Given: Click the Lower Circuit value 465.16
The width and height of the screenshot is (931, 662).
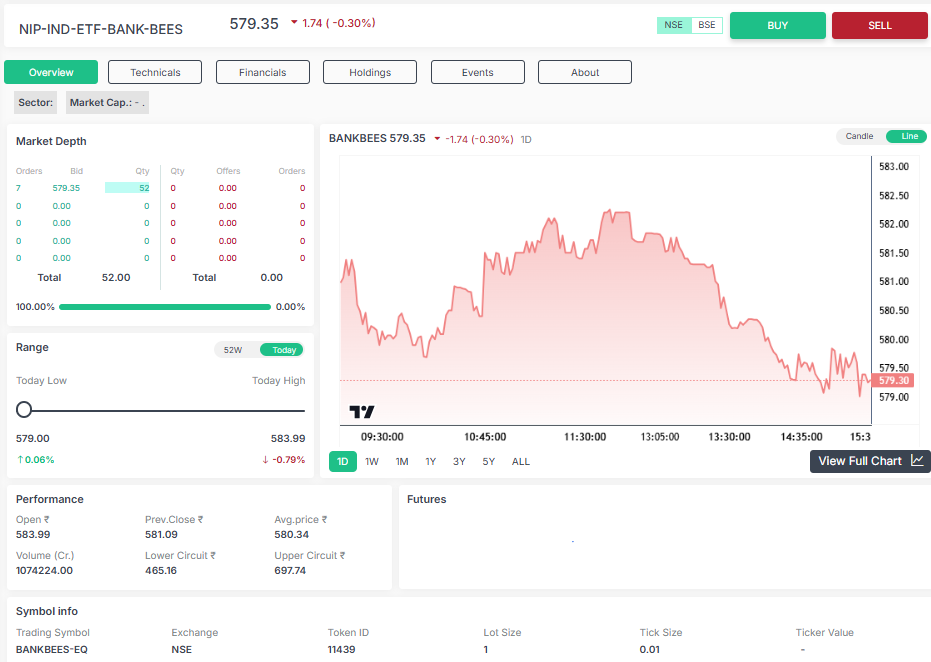Looking at the screenshot, I should pos(161,571).
